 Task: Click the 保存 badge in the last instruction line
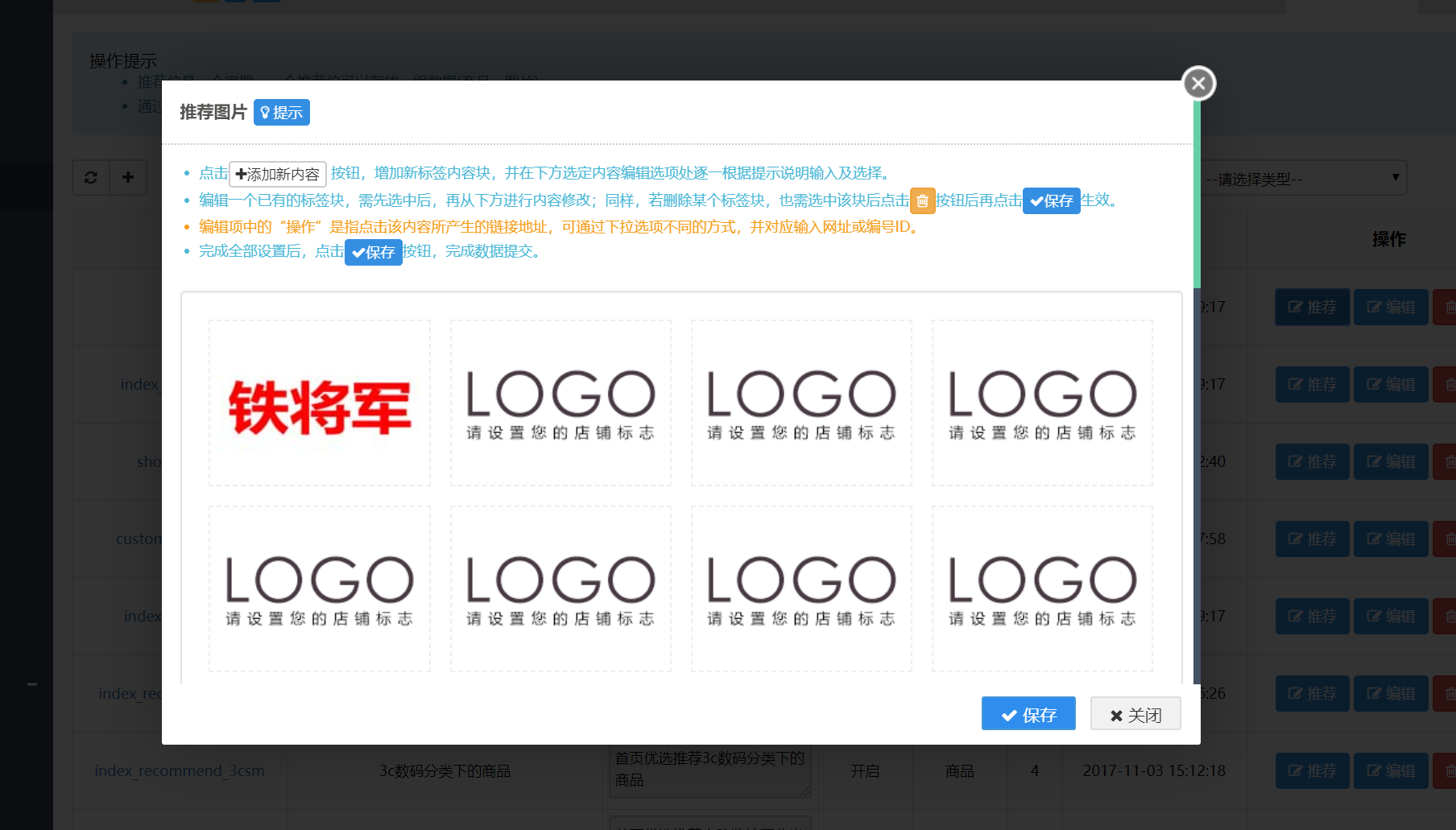374,252
